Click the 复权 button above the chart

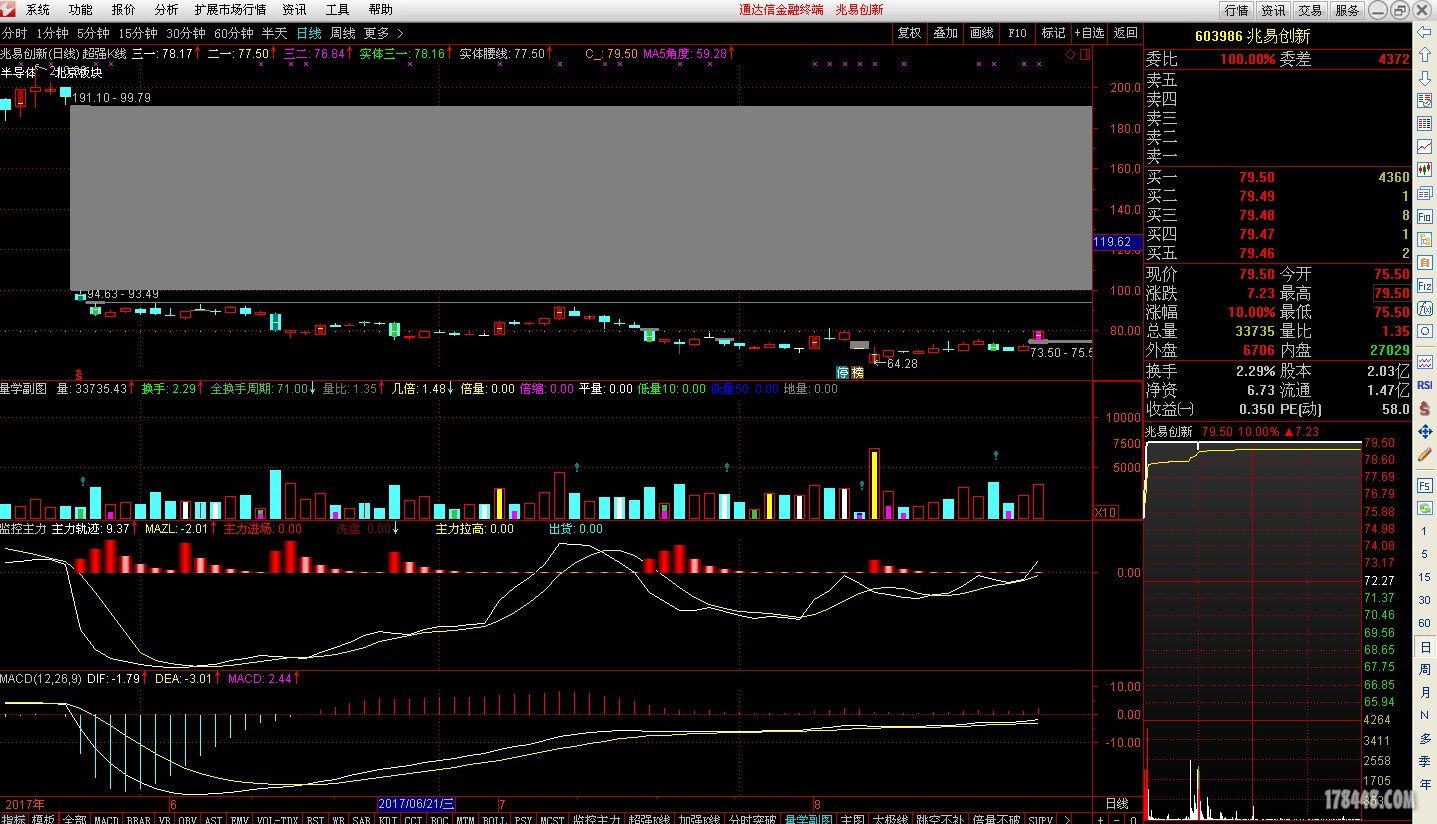(909, 33)
